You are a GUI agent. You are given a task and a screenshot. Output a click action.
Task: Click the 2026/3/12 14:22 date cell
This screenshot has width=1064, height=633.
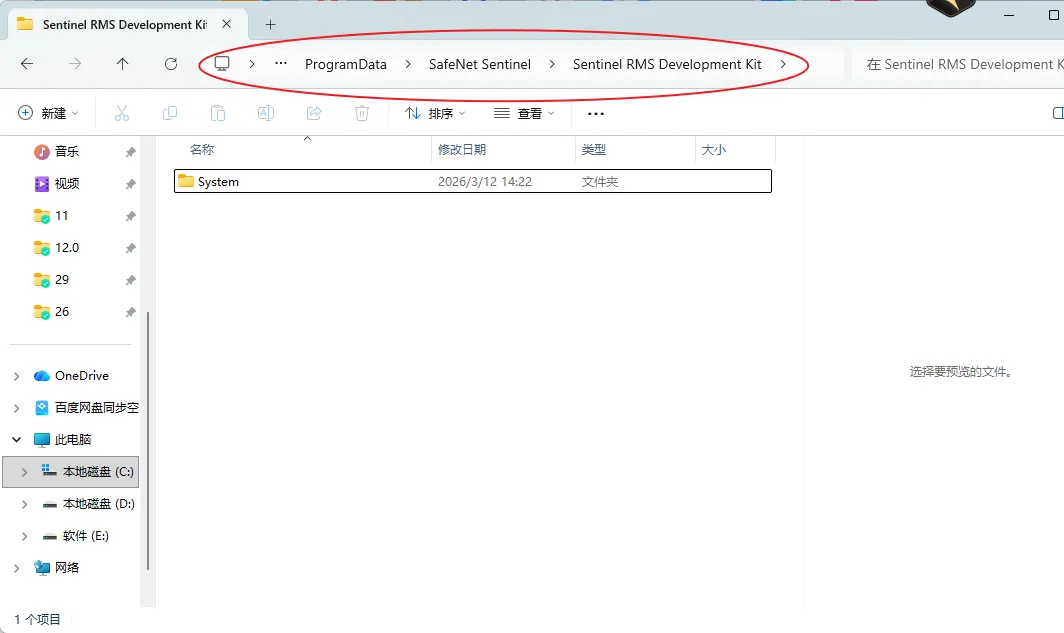coord(484,182)
